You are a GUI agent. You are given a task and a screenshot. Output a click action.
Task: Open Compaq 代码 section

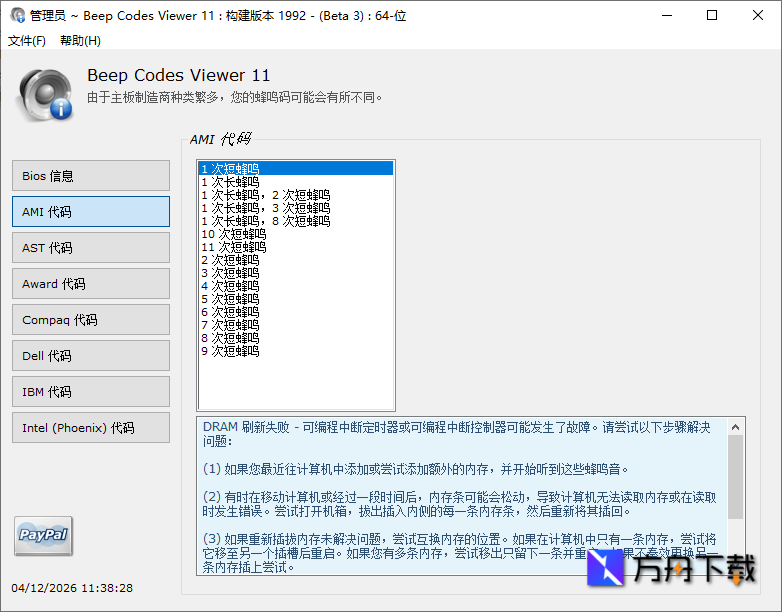pyautogui.click(x=91, y=319)
